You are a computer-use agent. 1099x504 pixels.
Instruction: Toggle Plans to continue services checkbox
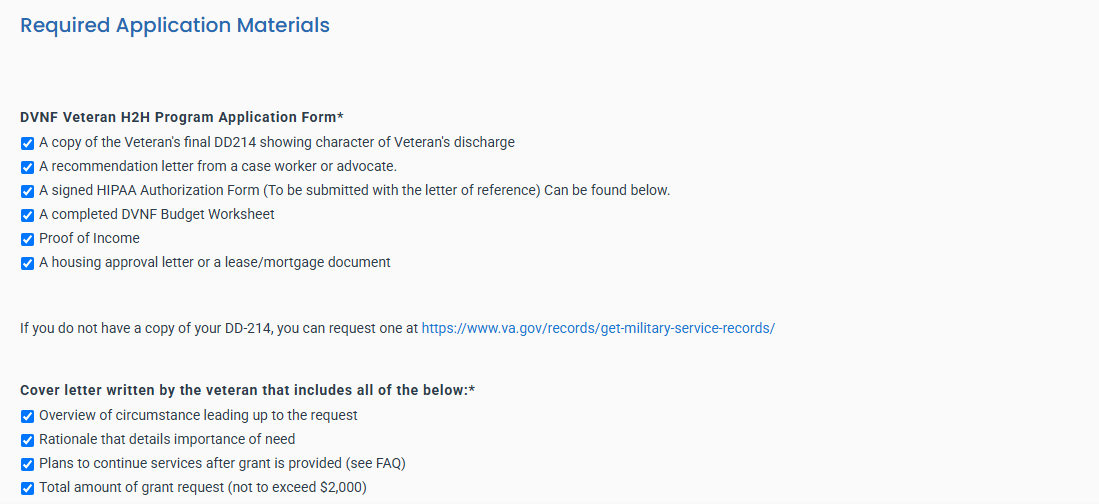point(27,464)
